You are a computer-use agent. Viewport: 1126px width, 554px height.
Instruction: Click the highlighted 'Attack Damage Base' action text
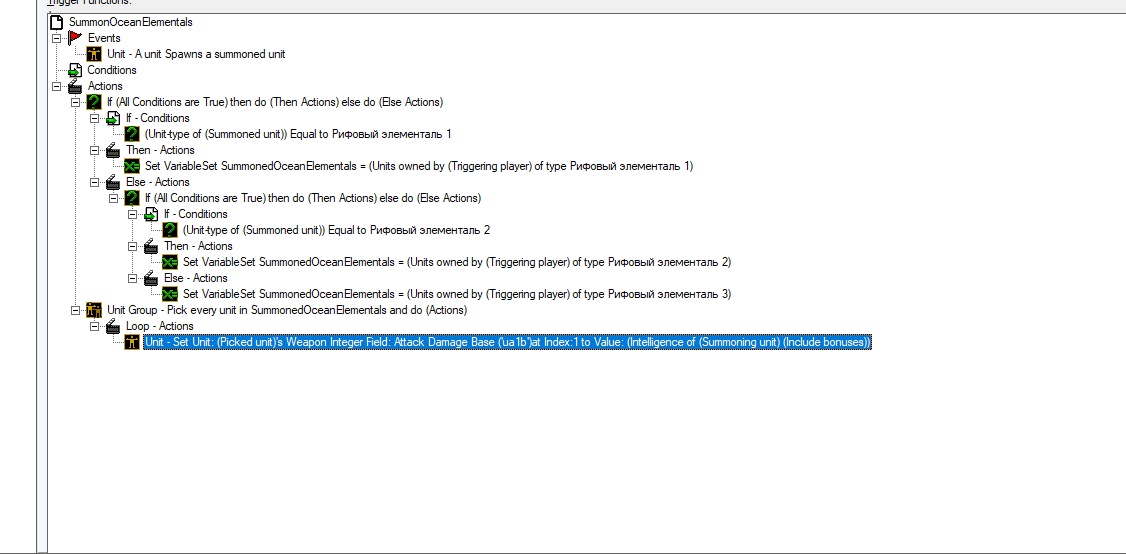(507, 342)
